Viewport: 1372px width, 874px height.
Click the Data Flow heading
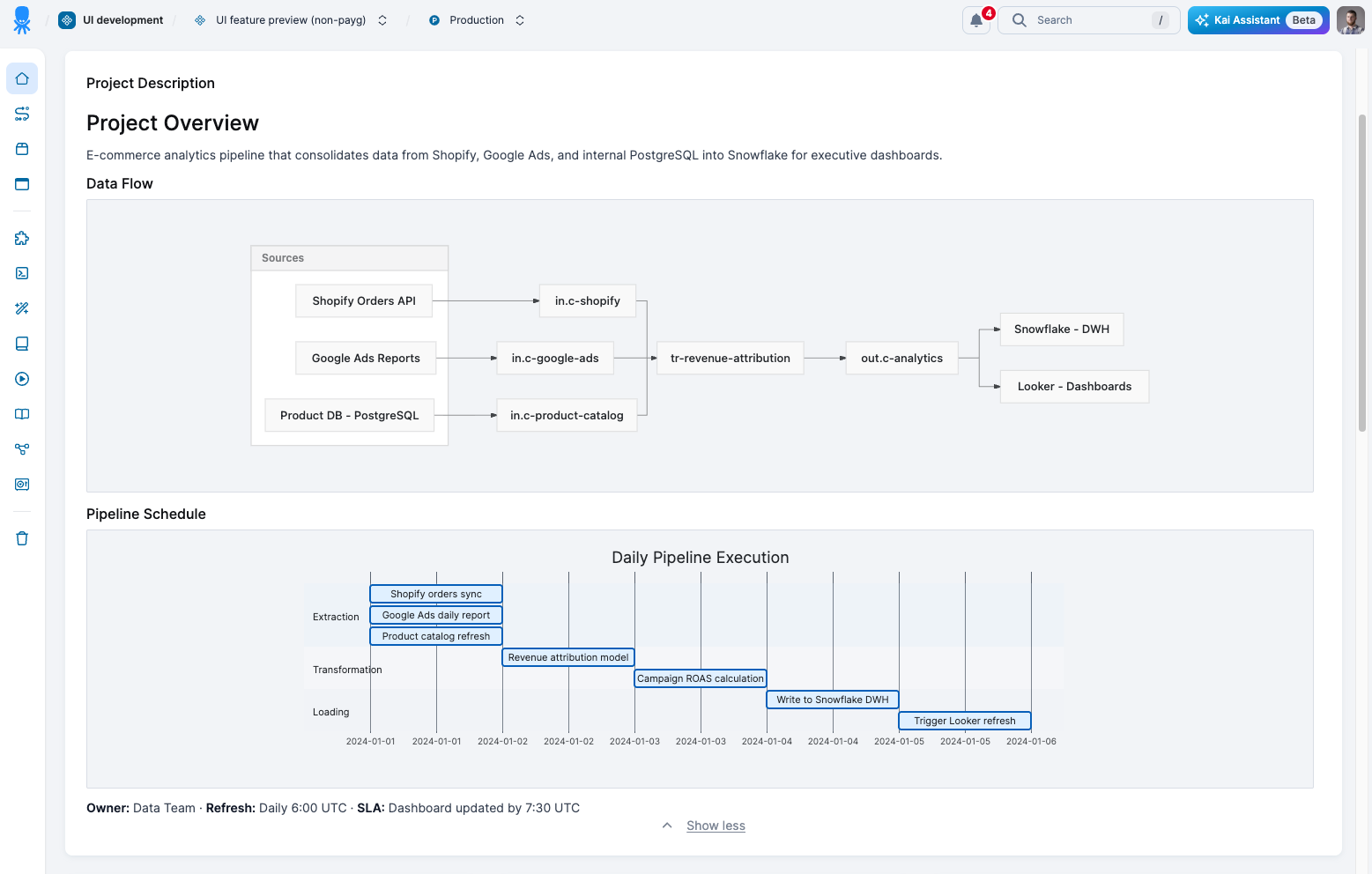coord(120,183)
